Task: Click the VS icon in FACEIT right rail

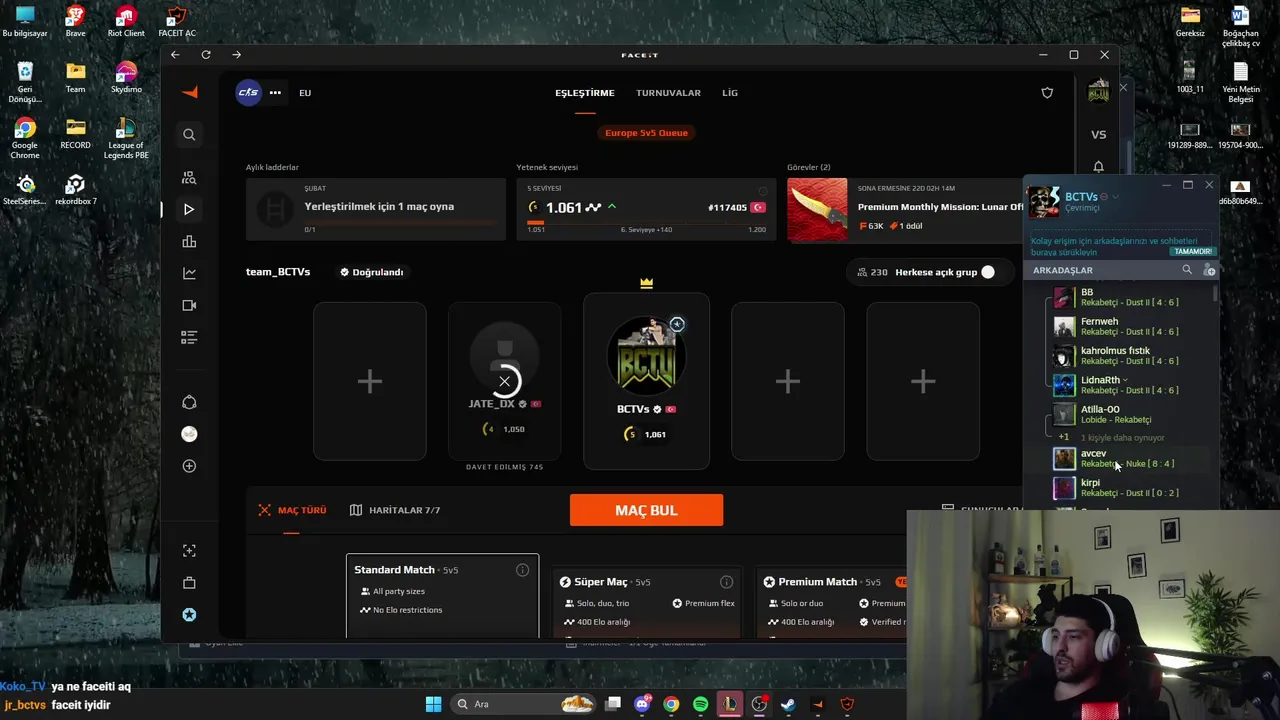Action: 1098,134
